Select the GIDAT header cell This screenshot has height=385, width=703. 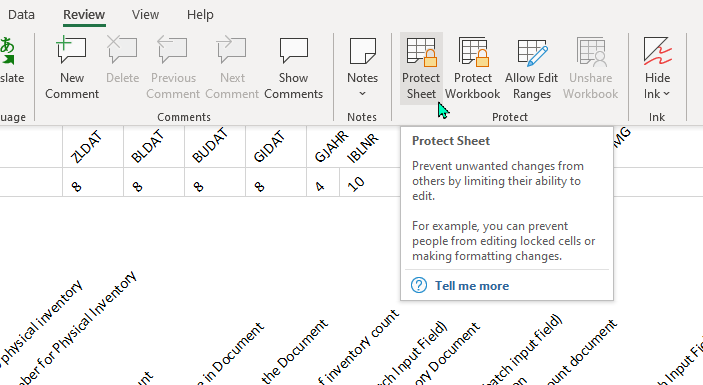click(276, 147)
